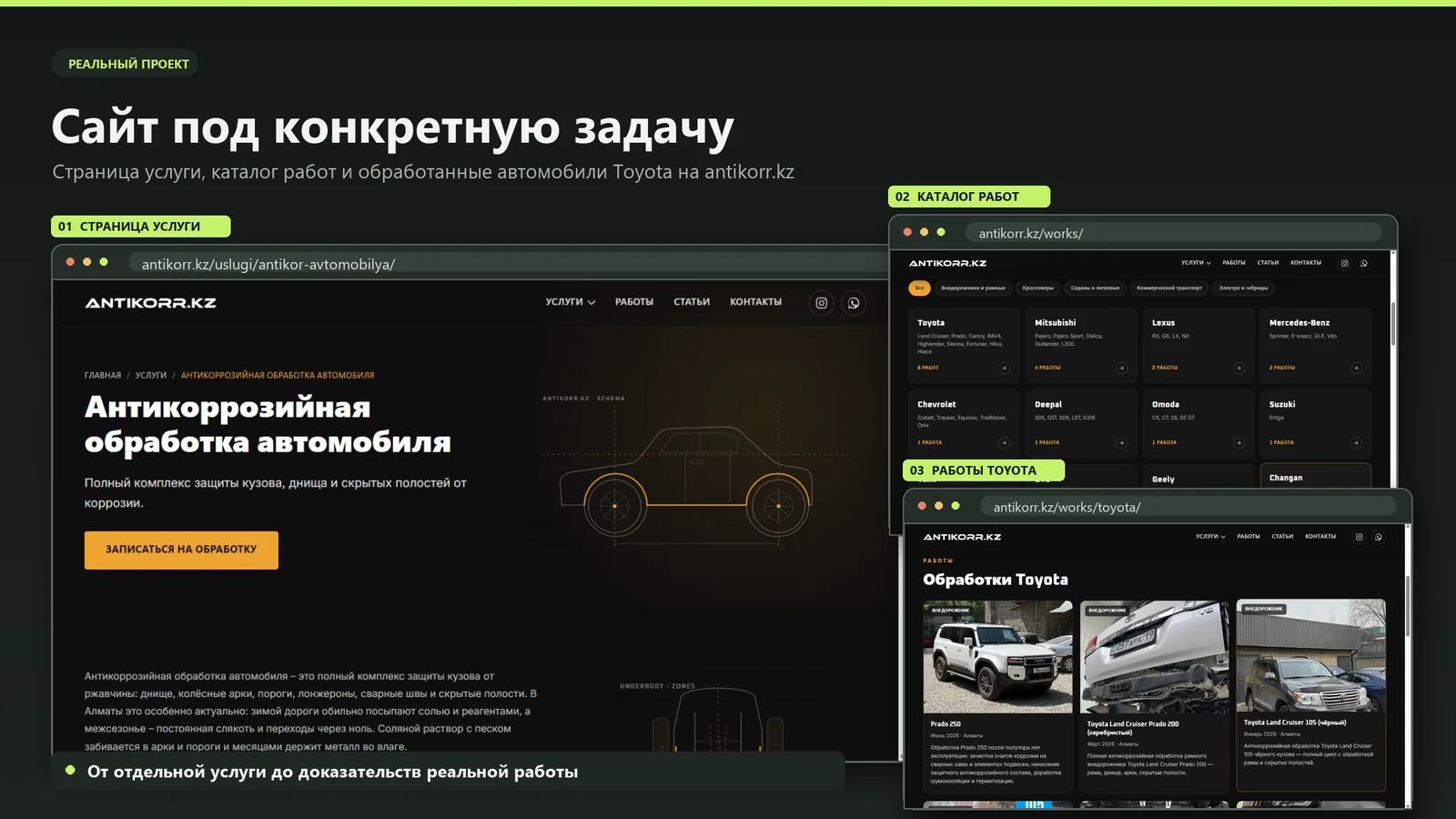Image resolution: width=1456 pixels, height=819 pixels.
Task: Open КОНТАКТЫ menu in the catalog window
Action: point(1306,263)
